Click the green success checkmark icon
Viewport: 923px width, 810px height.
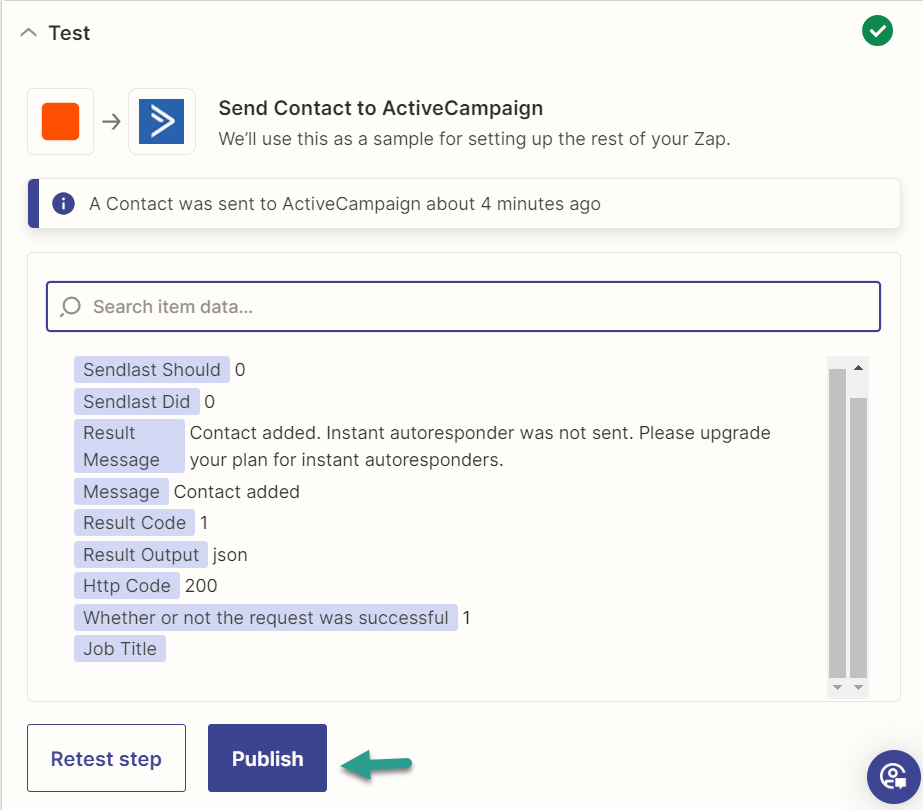877,31
